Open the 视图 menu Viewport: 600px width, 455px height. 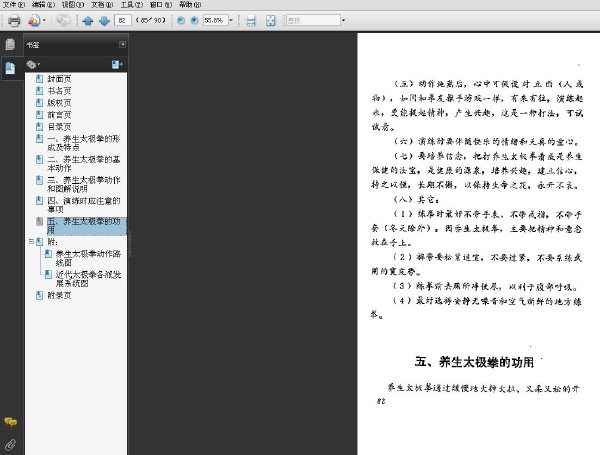(x=73, y=5)
